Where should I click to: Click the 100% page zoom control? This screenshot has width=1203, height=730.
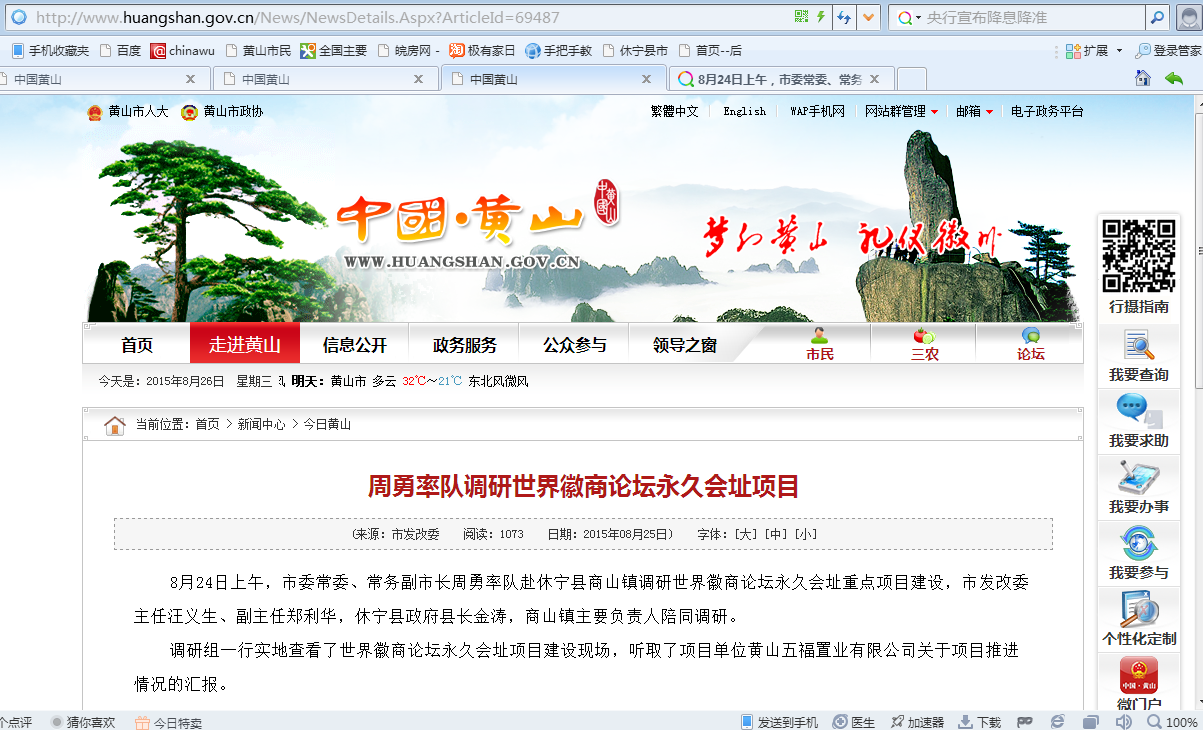pos(1171,722)
